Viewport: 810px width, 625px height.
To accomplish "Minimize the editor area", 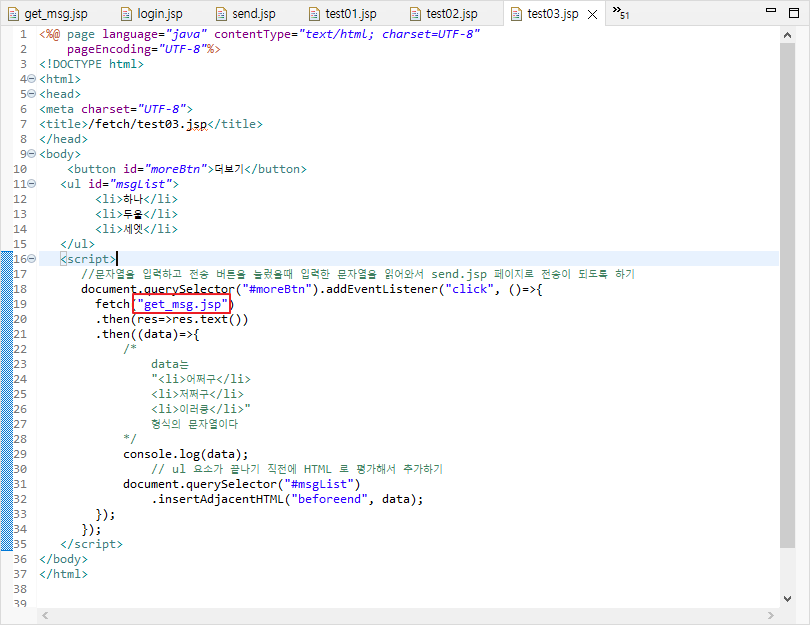I will tap(771, 10).
